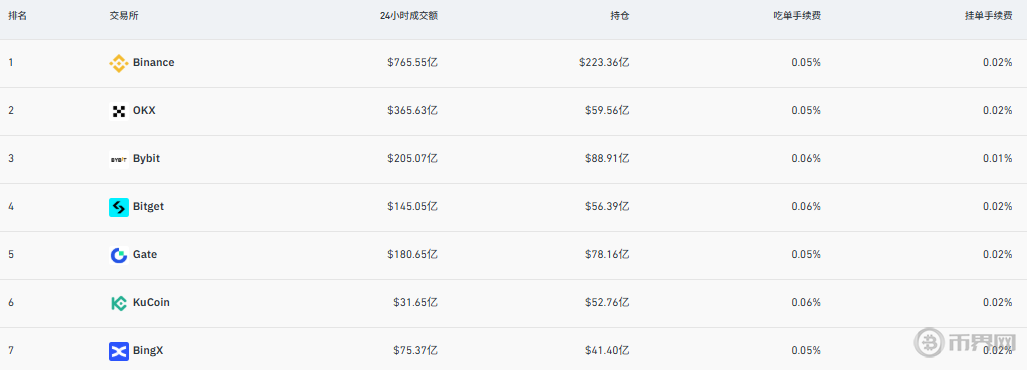Click rank number 4 in Bitget row
The height and width of the screenshot is (370, 1027).
point(10,206)
